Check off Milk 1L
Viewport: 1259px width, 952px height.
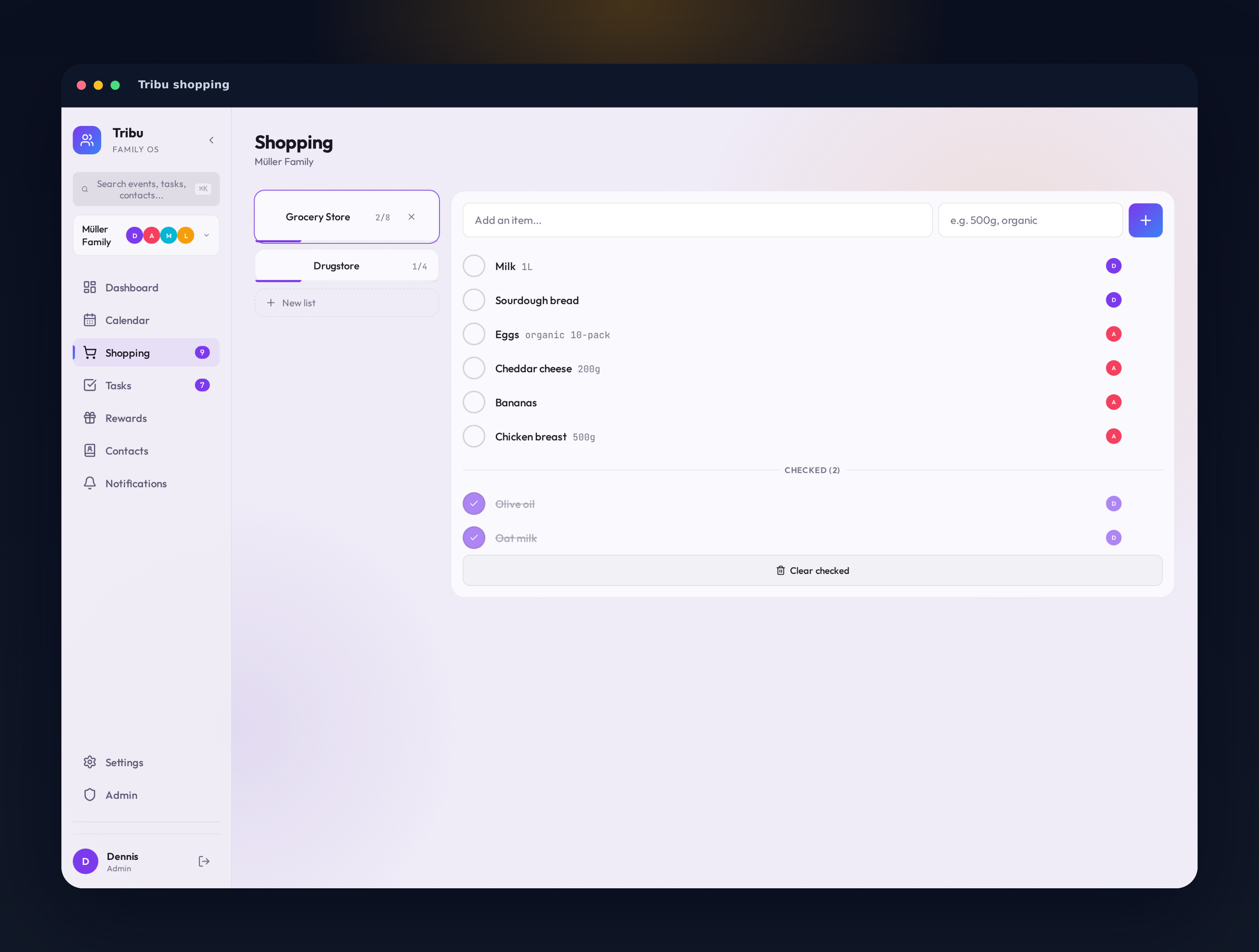pyautogui.click(x=474, y=266)
